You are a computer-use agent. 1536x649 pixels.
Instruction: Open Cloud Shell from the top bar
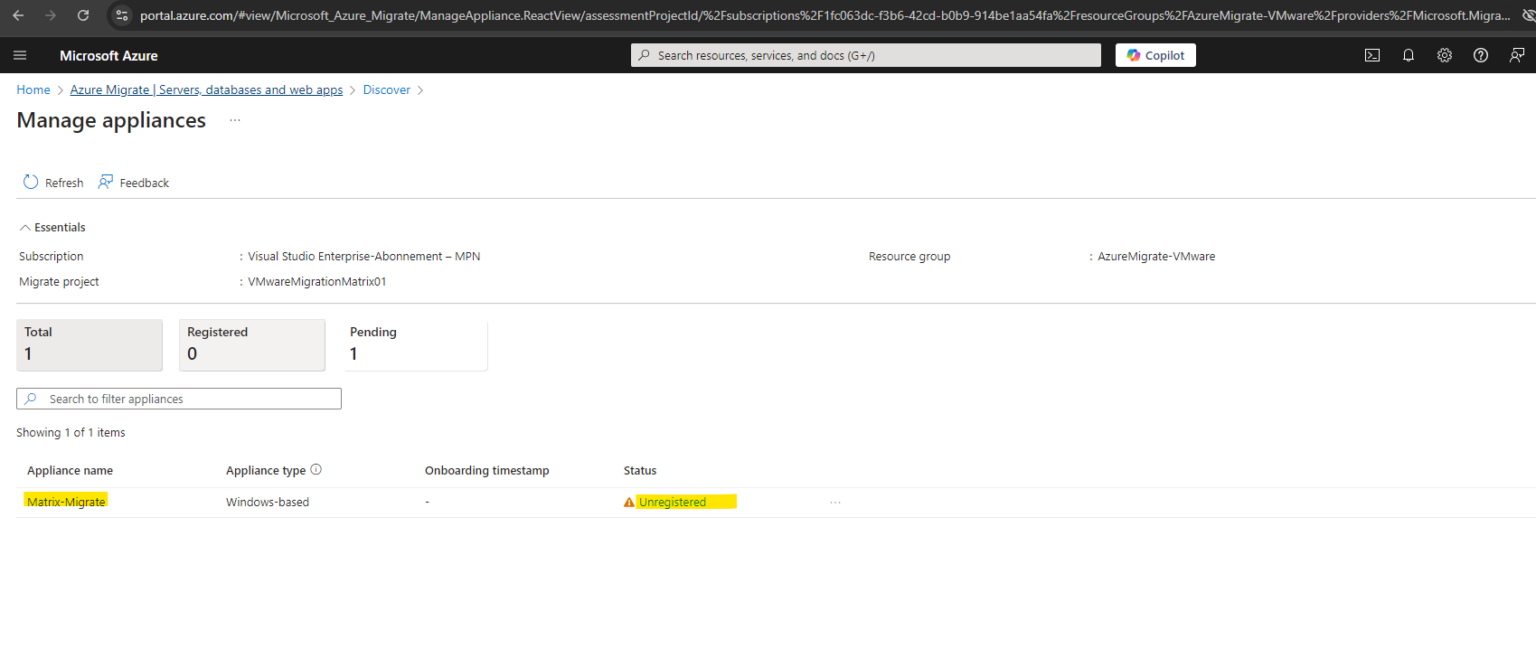1372,55
